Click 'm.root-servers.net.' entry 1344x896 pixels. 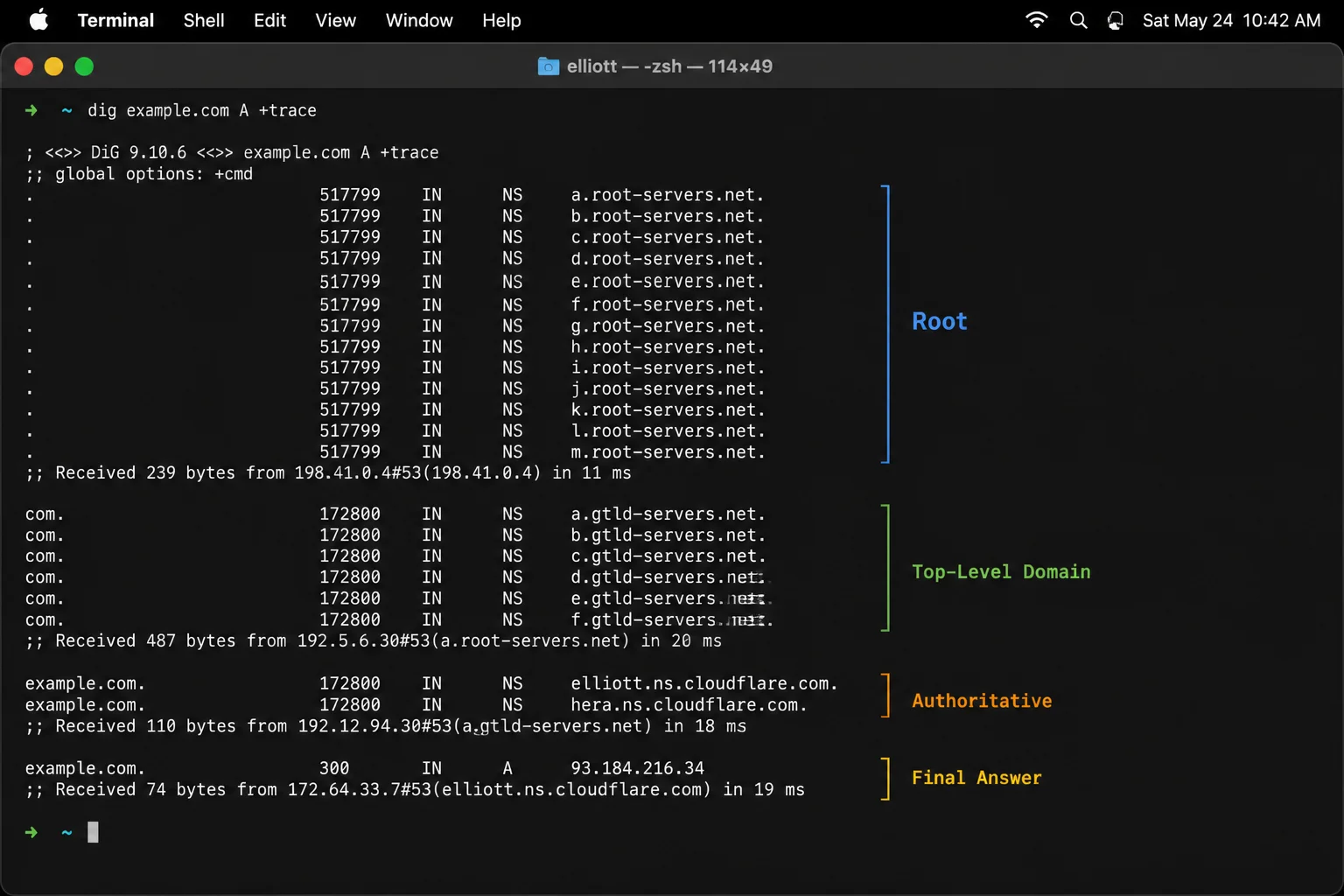tap(668, 451)
